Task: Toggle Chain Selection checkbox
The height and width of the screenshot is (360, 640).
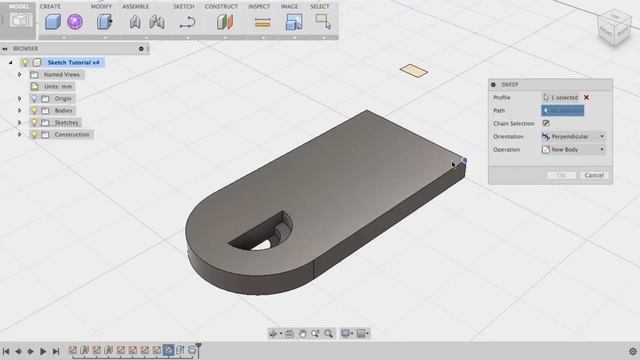Action: pos(546,123)
